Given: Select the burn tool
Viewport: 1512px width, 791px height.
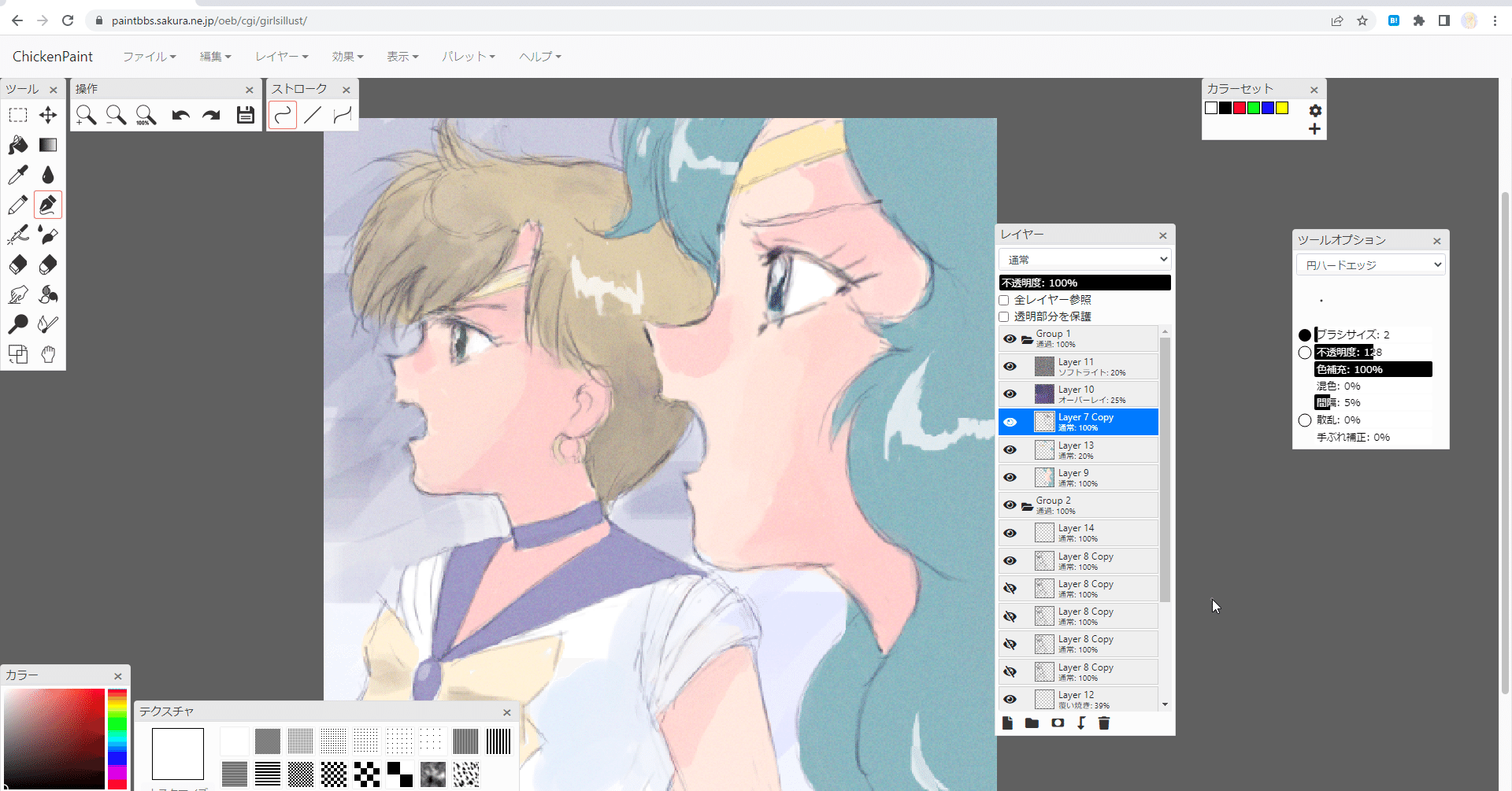Looking at the screenshot, I should click(48, 324).
